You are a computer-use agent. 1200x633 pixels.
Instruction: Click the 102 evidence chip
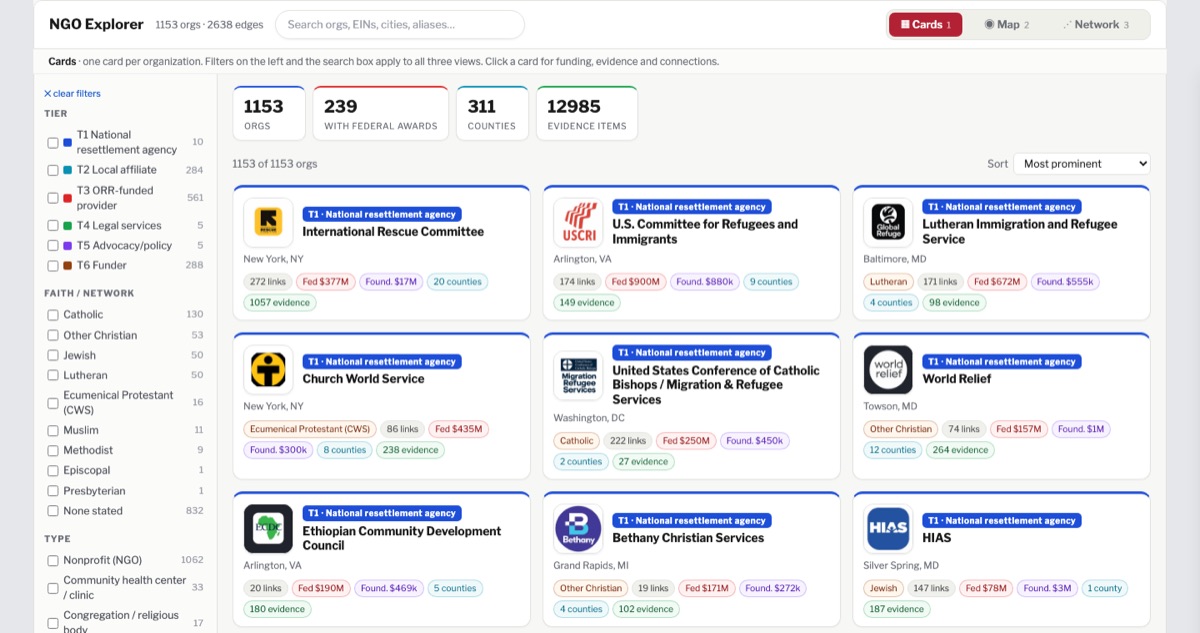coord(646,609)
